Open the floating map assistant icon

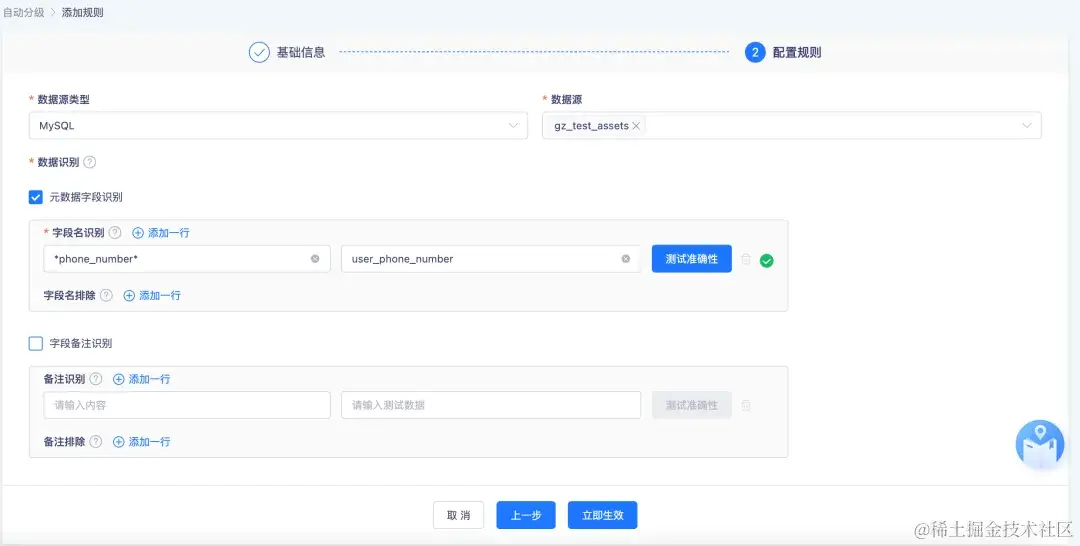[1040, 444]
